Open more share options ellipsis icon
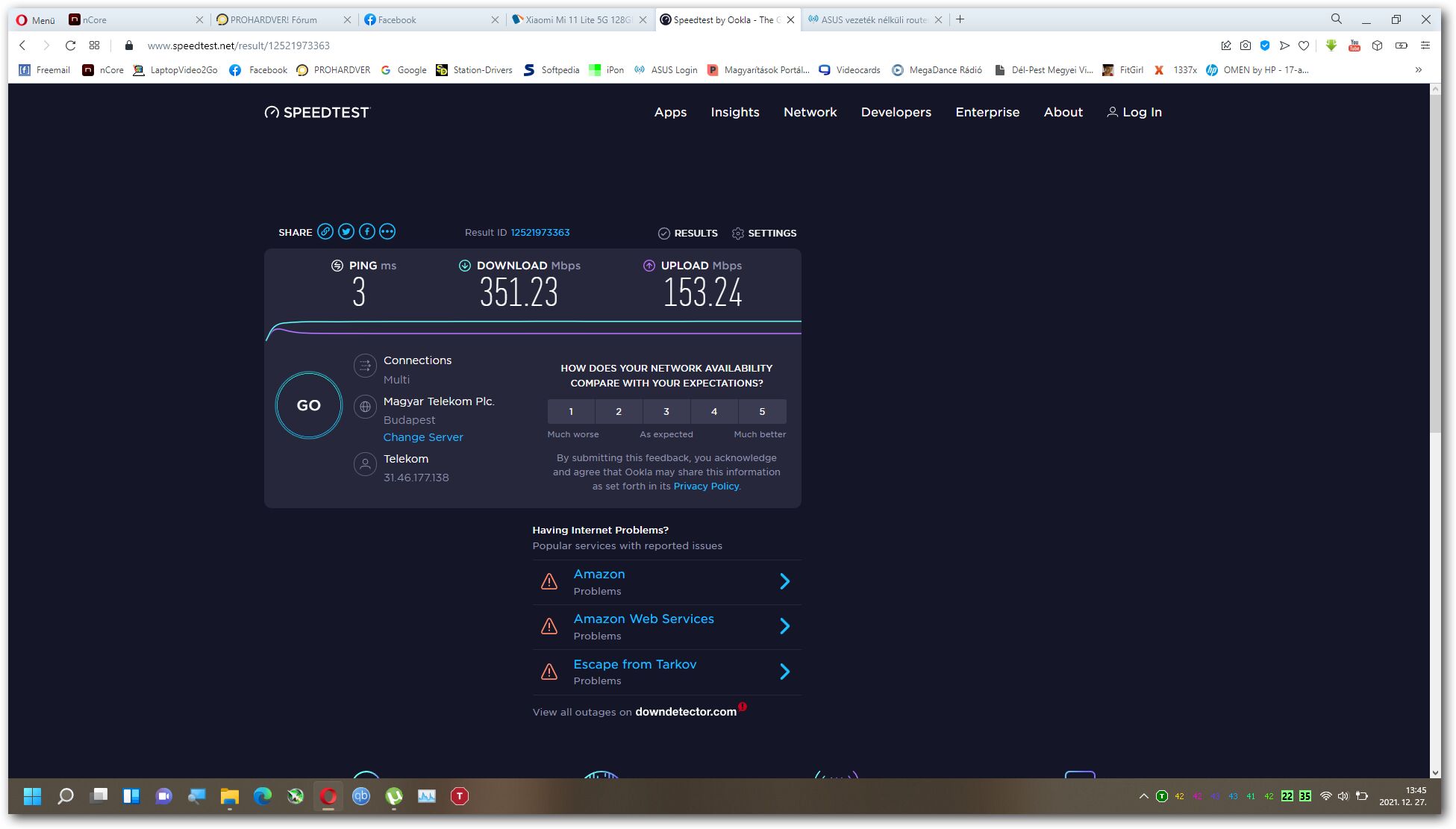The image size is (1456, 829). tap(387, 232)
